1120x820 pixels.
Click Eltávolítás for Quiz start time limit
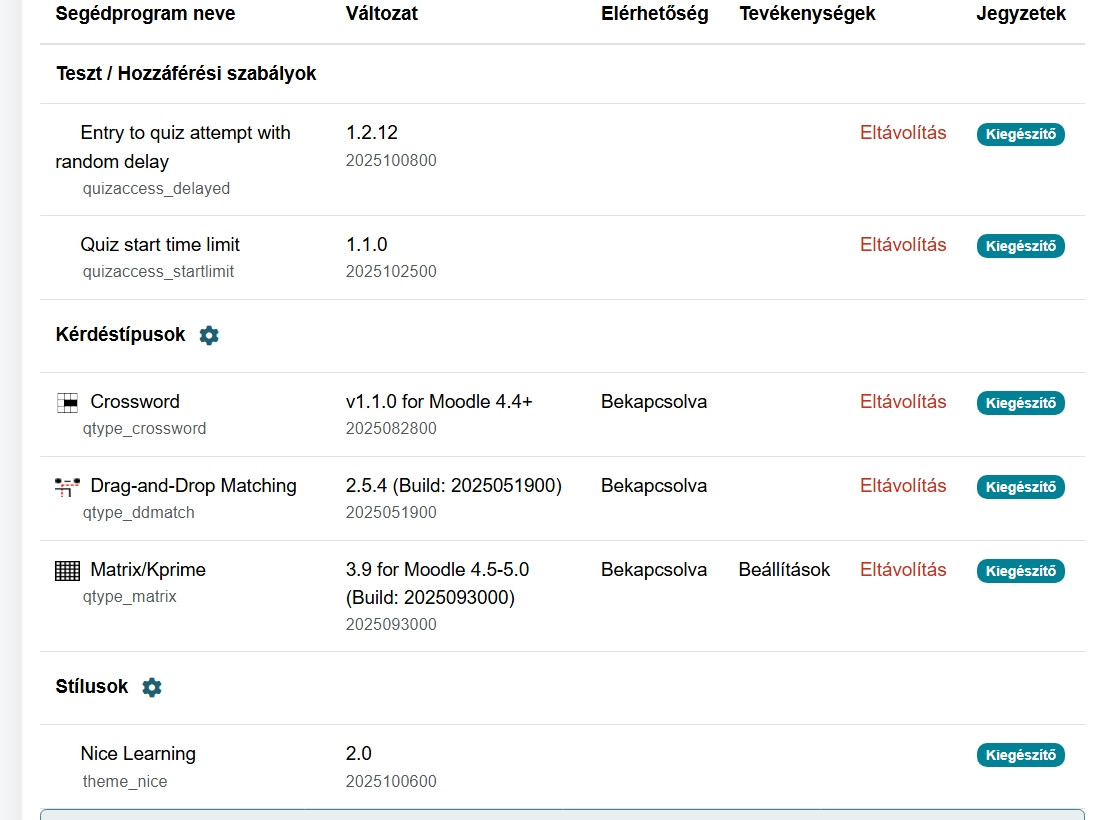click(x=902, y=245)
